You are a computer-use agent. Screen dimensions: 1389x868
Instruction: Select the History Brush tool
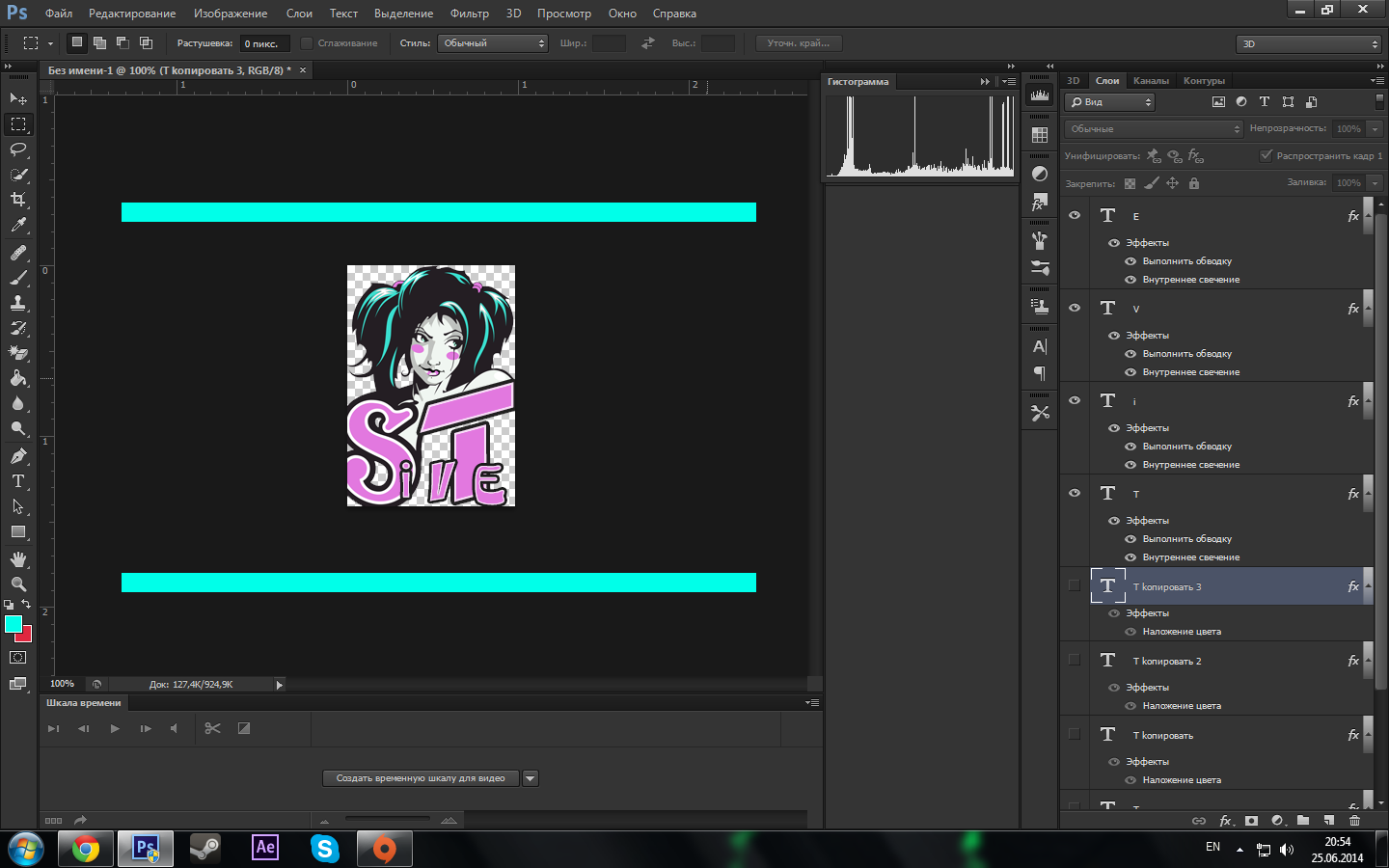(x=18, y=327)
